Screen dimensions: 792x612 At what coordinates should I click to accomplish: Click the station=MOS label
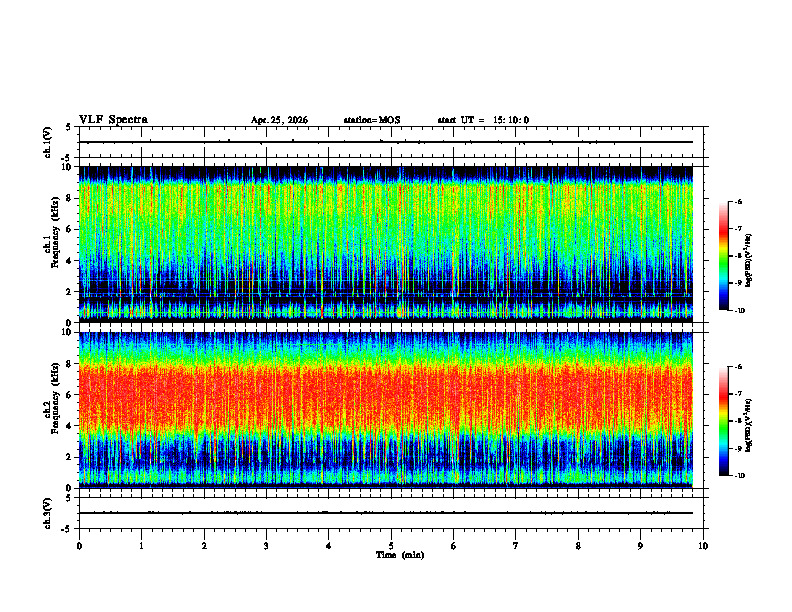(372, 120)
